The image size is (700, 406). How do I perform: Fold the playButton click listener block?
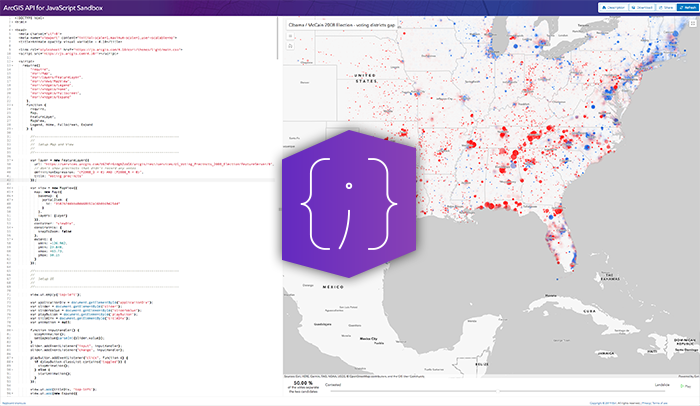pyautogui.click(x=12, y=358)
